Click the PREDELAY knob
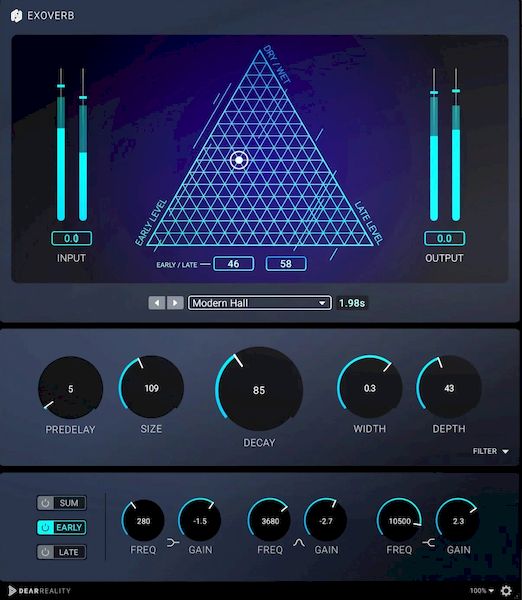The width and height of the screenshot is (522, 600). 70,388
